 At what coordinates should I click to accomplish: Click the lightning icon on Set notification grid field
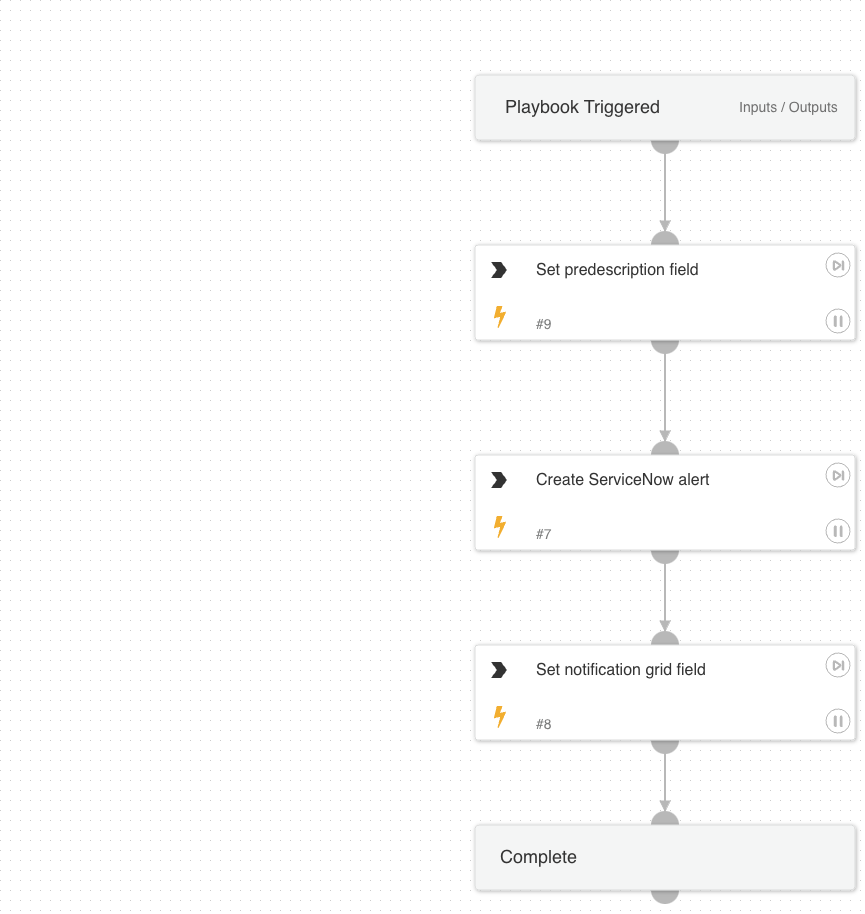[x=499, y=716]
